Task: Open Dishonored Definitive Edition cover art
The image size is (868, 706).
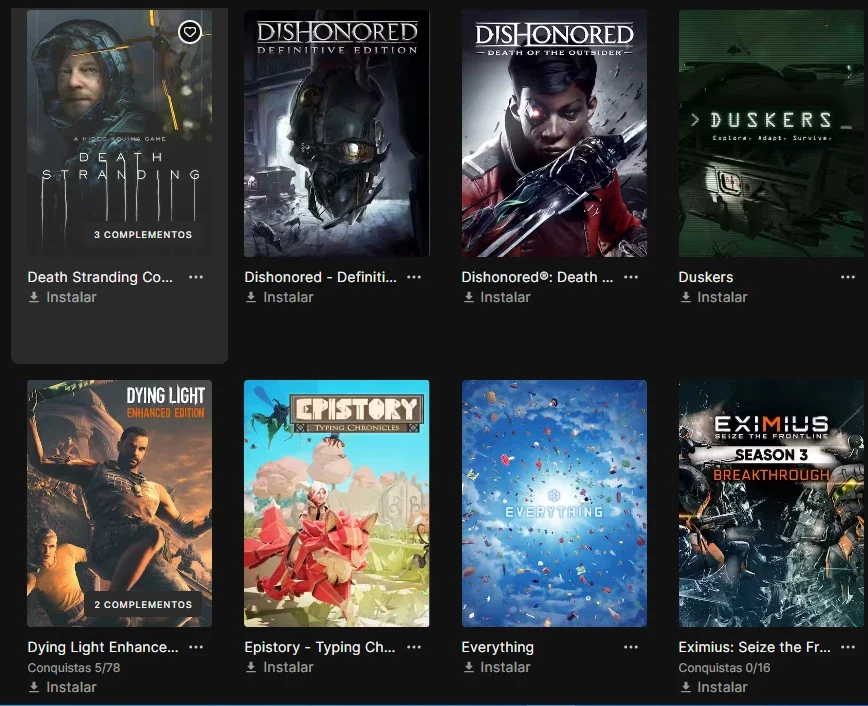Action: (x=337, y=133)
